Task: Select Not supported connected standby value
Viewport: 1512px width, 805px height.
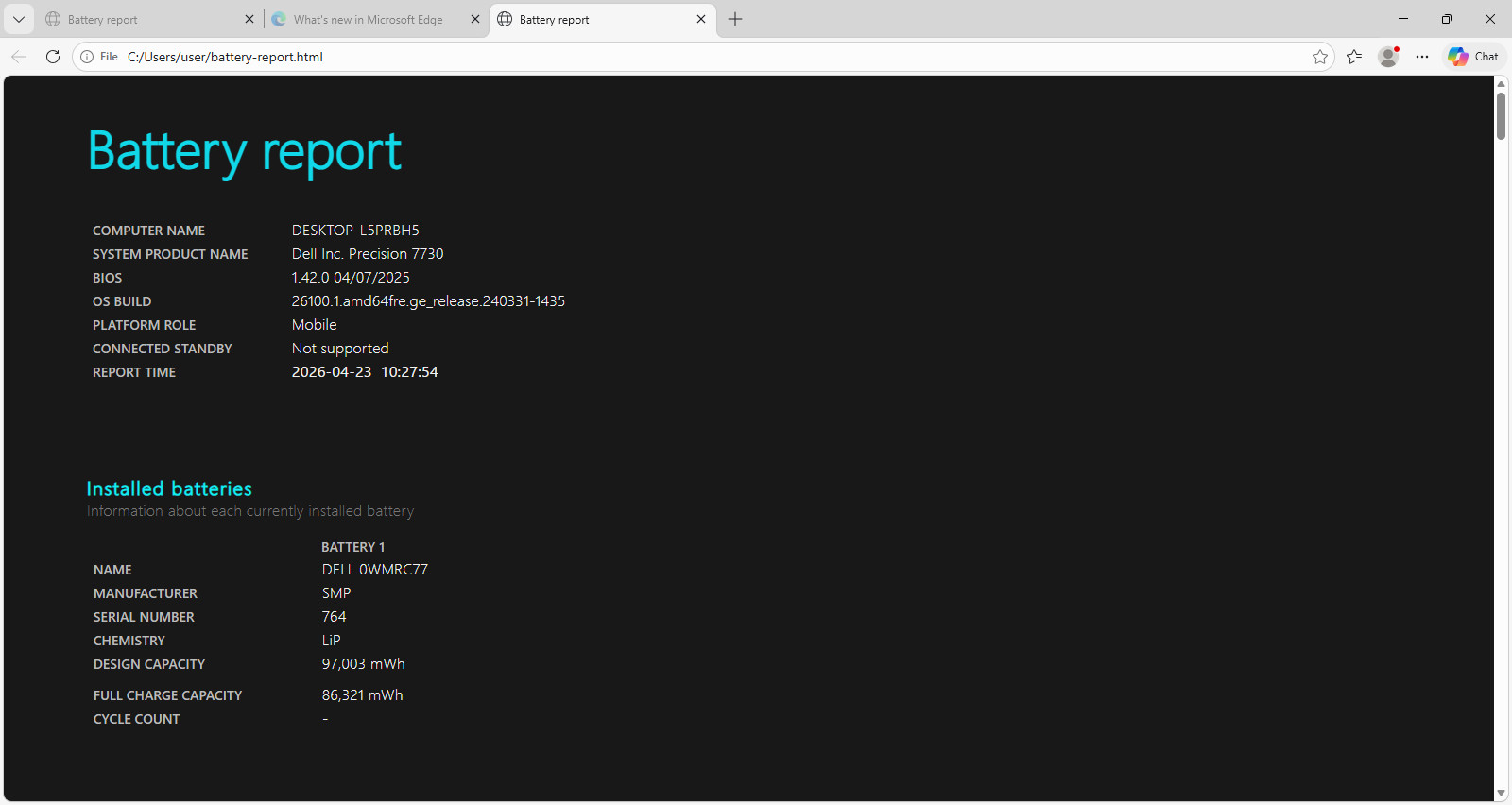Action: 340,349
